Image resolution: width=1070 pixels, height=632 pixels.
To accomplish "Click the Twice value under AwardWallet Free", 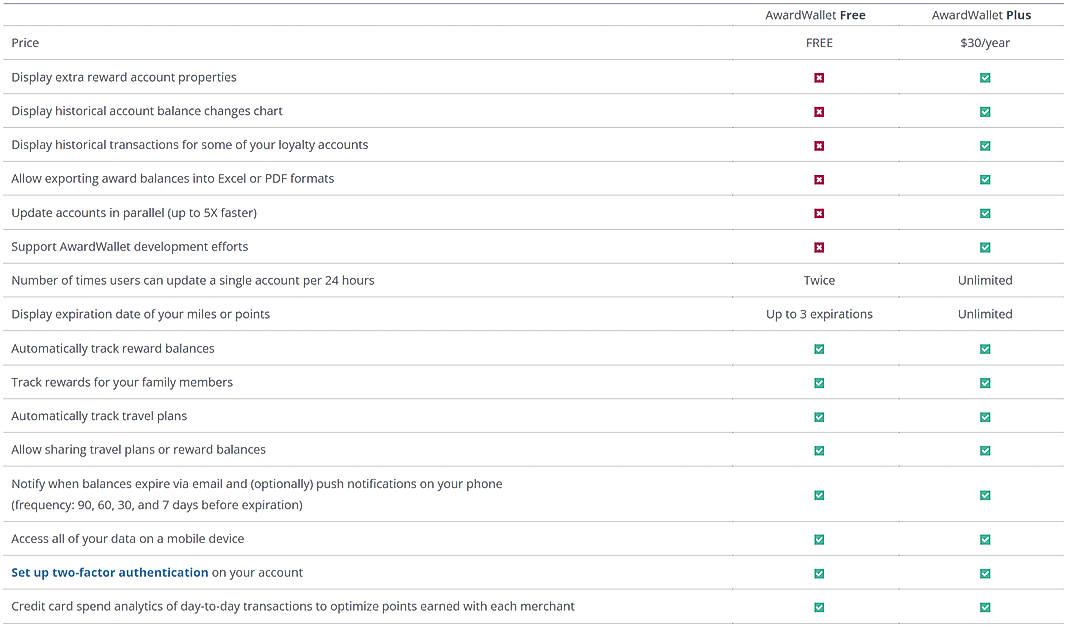I will pyautogui.click(x=819, y=280).
